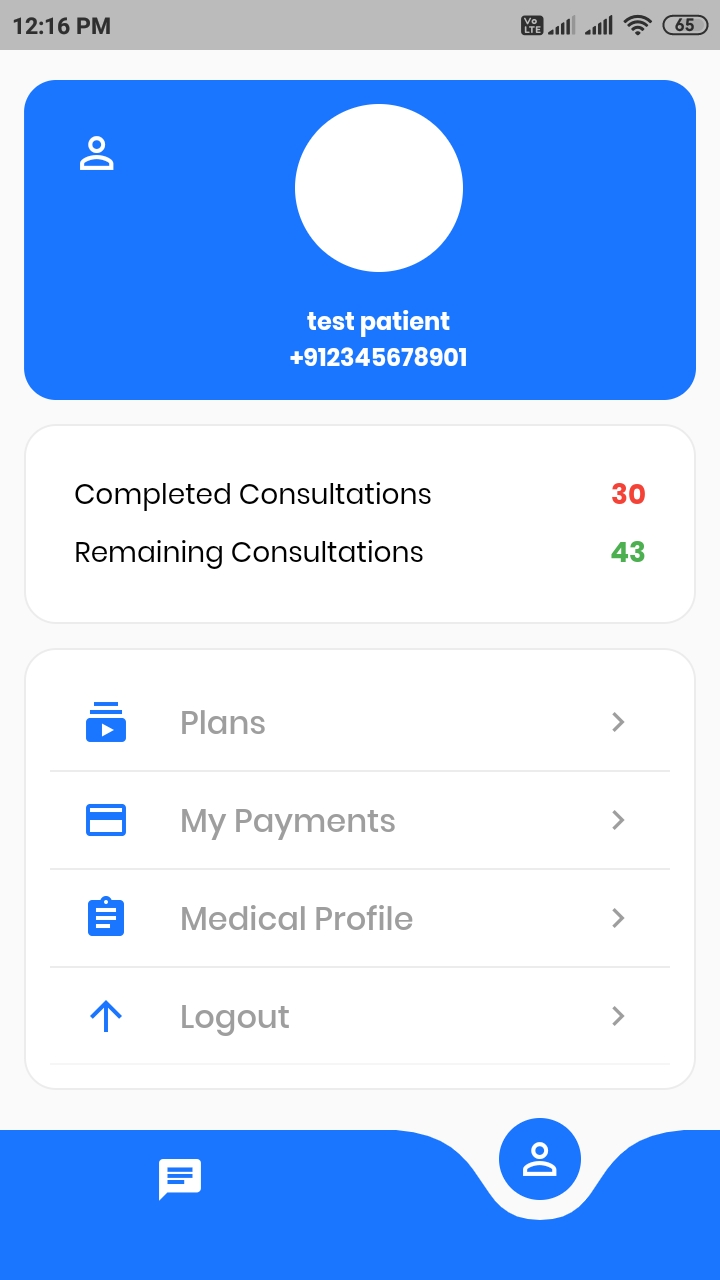The image size is (720, 1280).
Task: Tap the person icon in profile header
Action: (97, 154)
